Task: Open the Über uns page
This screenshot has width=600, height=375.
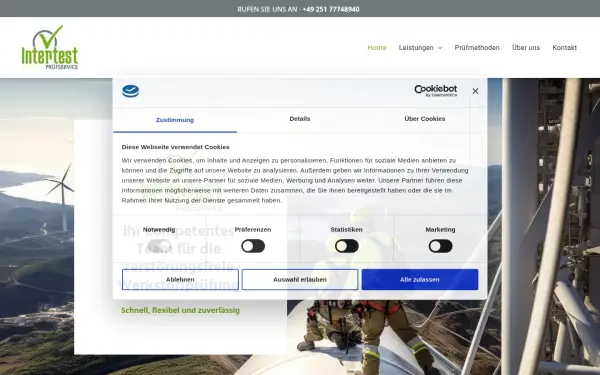Action: (x=526, y=47)
